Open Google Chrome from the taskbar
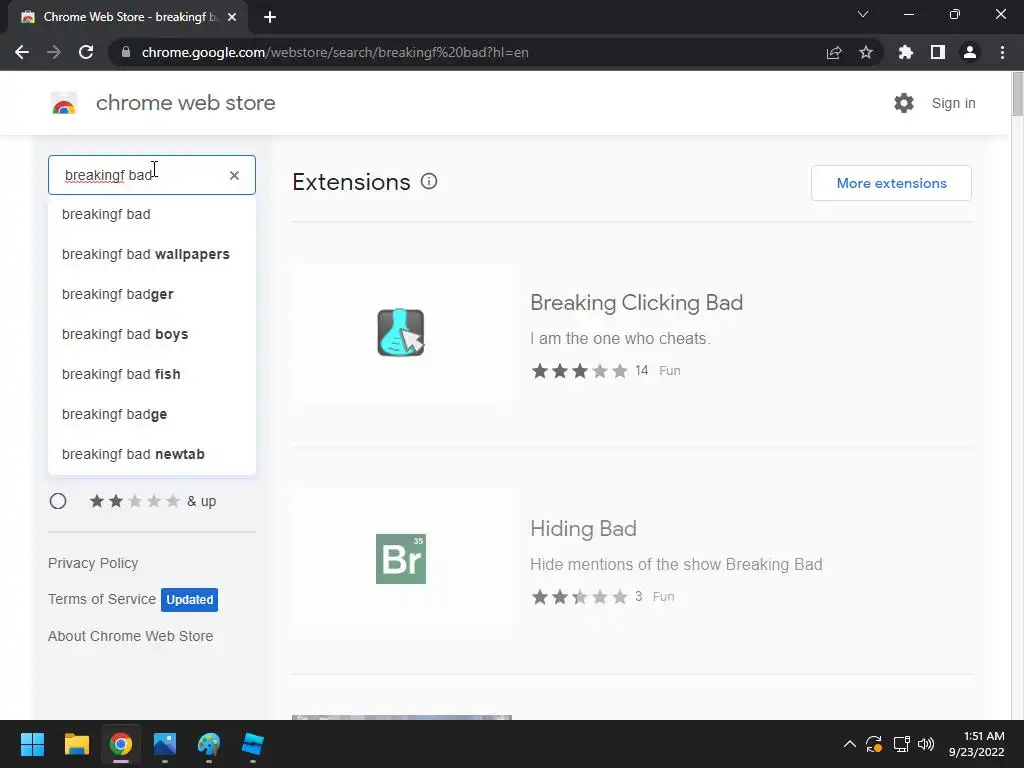The image size is (1024, 768). coord(121,744)
